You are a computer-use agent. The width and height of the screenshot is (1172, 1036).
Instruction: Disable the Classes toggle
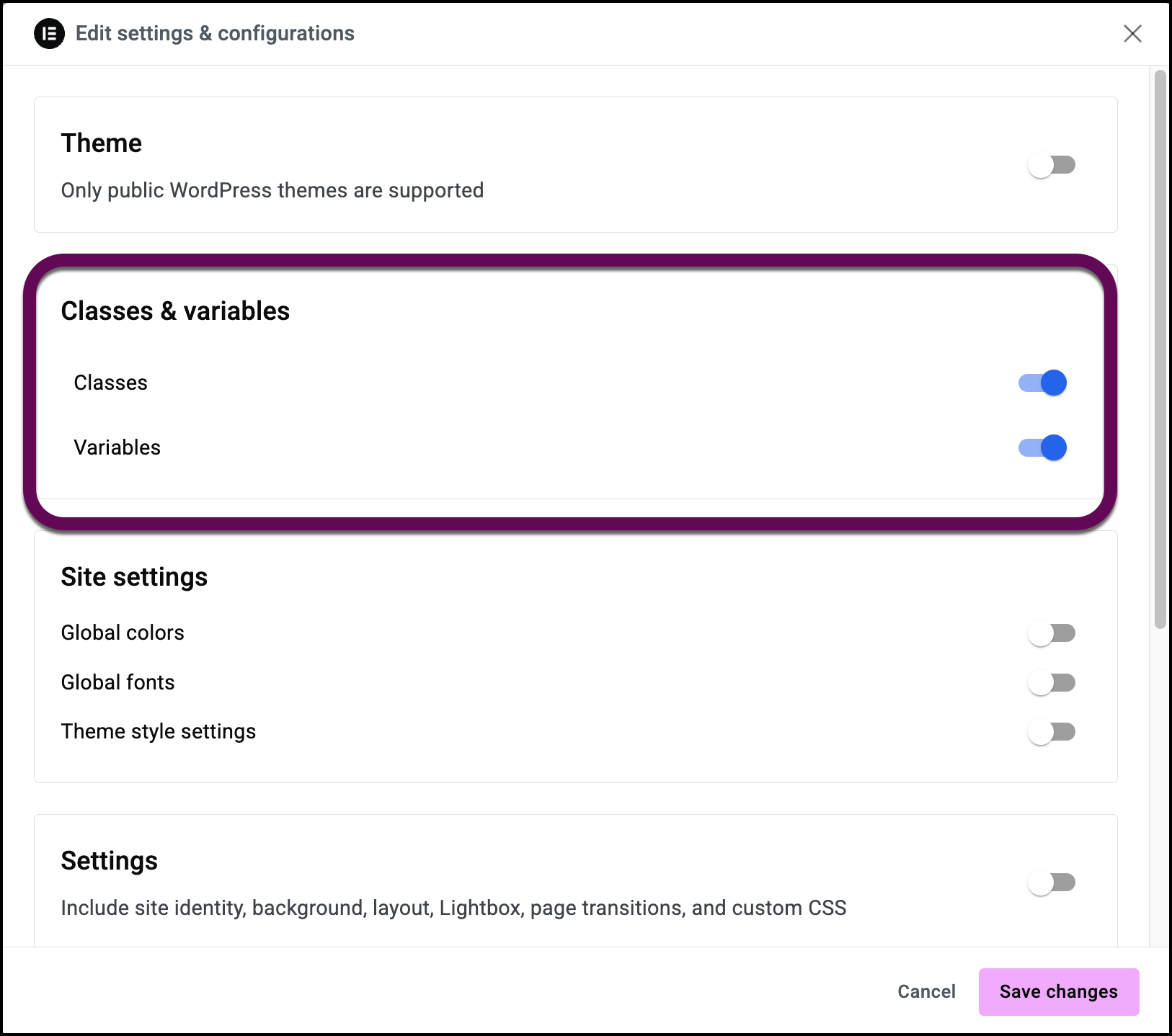click(x=1042, y=383)
